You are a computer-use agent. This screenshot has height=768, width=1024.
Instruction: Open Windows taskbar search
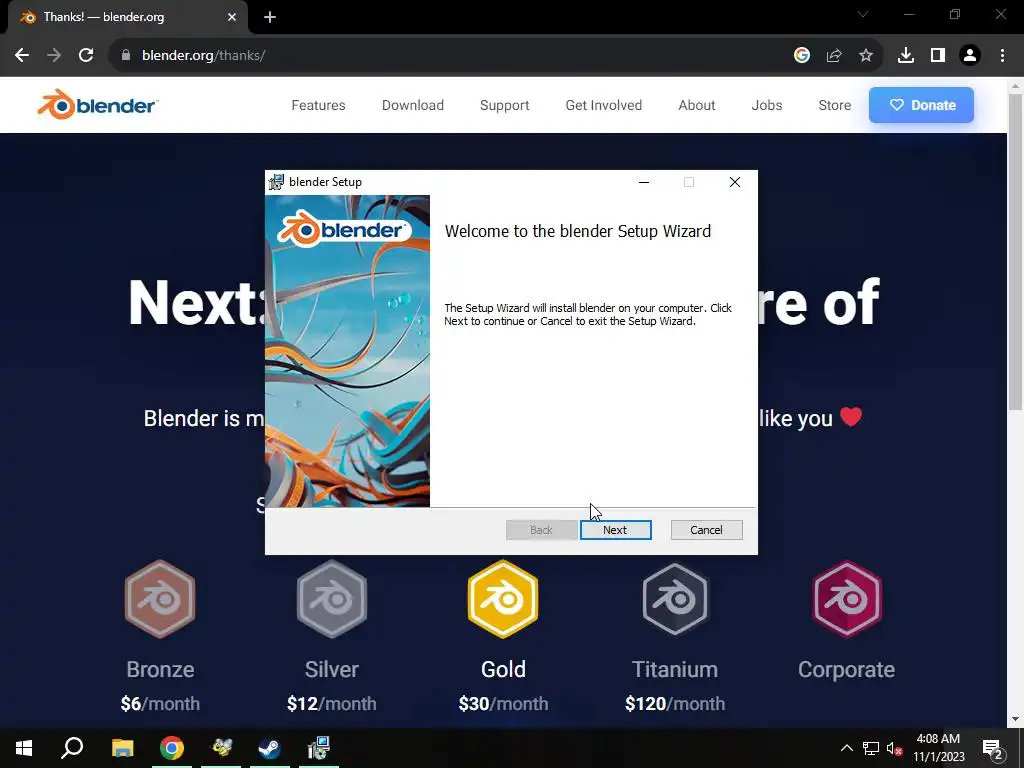[72, 748]
